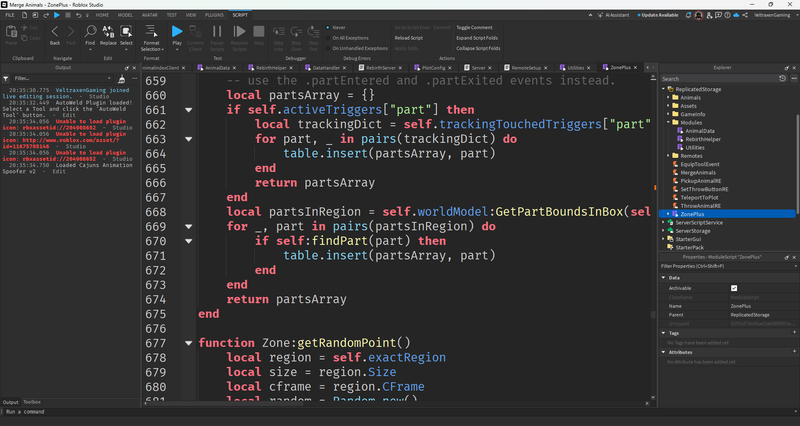Expand the Animals folder in Explorer
Viewport: 800px width, 426px height.
tap(670, 98)
